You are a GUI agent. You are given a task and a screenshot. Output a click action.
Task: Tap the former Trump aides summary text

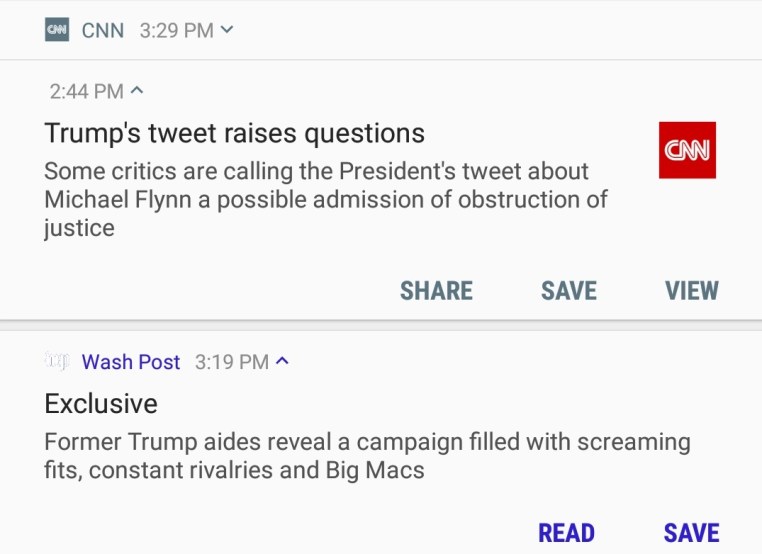[367, 455]
